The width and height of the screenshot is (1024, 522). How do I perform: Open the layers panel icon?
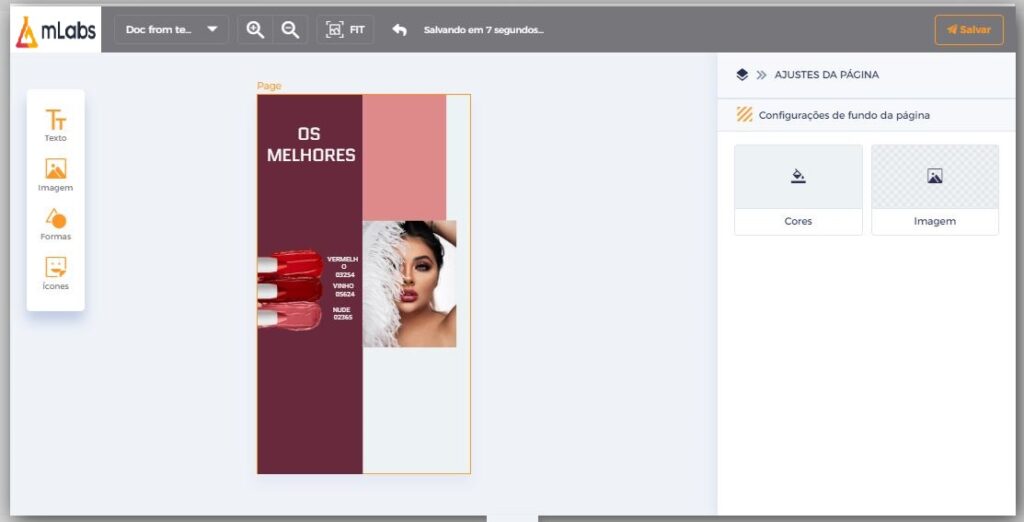(x=742, y=74)
